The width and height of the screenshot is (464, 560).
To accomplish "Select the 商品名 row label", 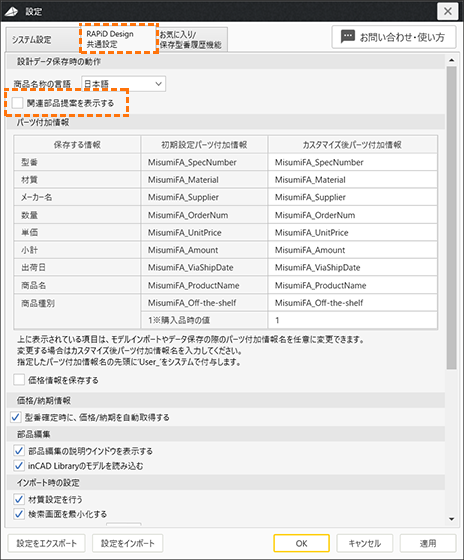I will click(77, 285).
